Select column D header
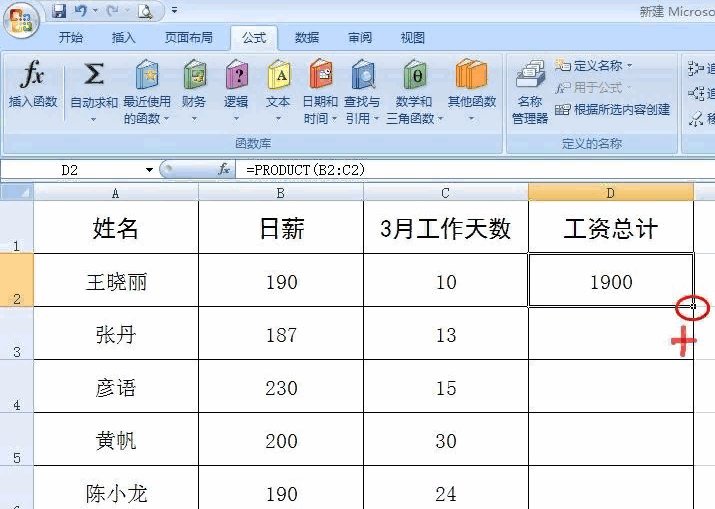This screenshot has width=715, height=509. [611, 193]
